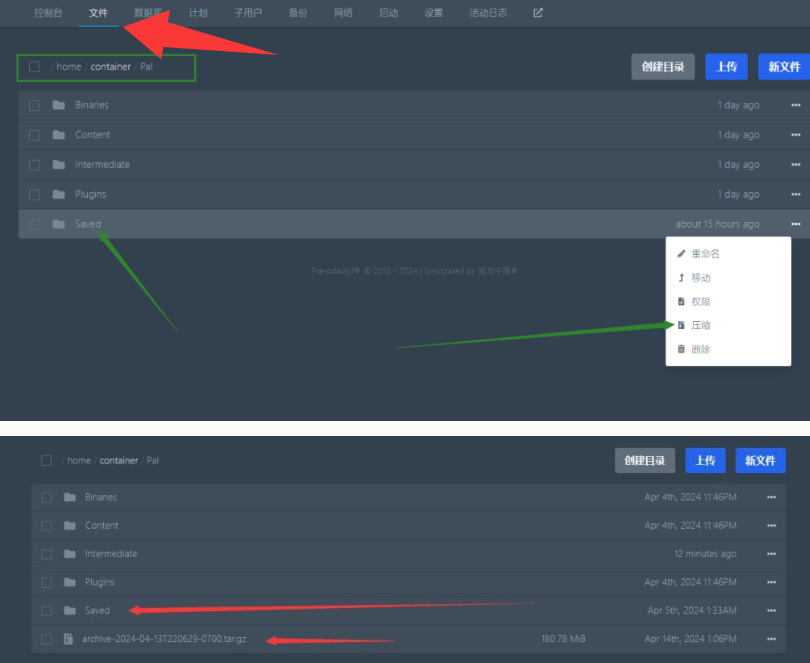Image resolution: width=810 pixels, height=663 pixels.
Task: Open the Saved folder in the Apr 5th, 2024 row
Action: tap(97, 610)
